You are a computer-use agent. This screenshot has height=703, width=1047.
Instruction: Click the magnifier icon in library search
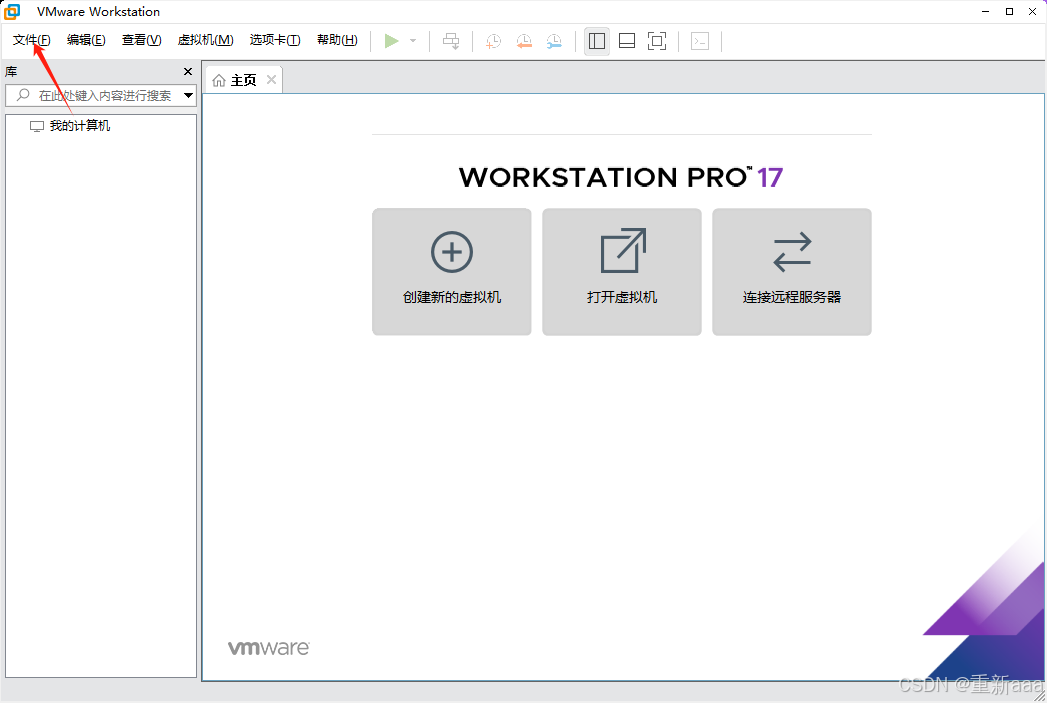tap(23, 95)
